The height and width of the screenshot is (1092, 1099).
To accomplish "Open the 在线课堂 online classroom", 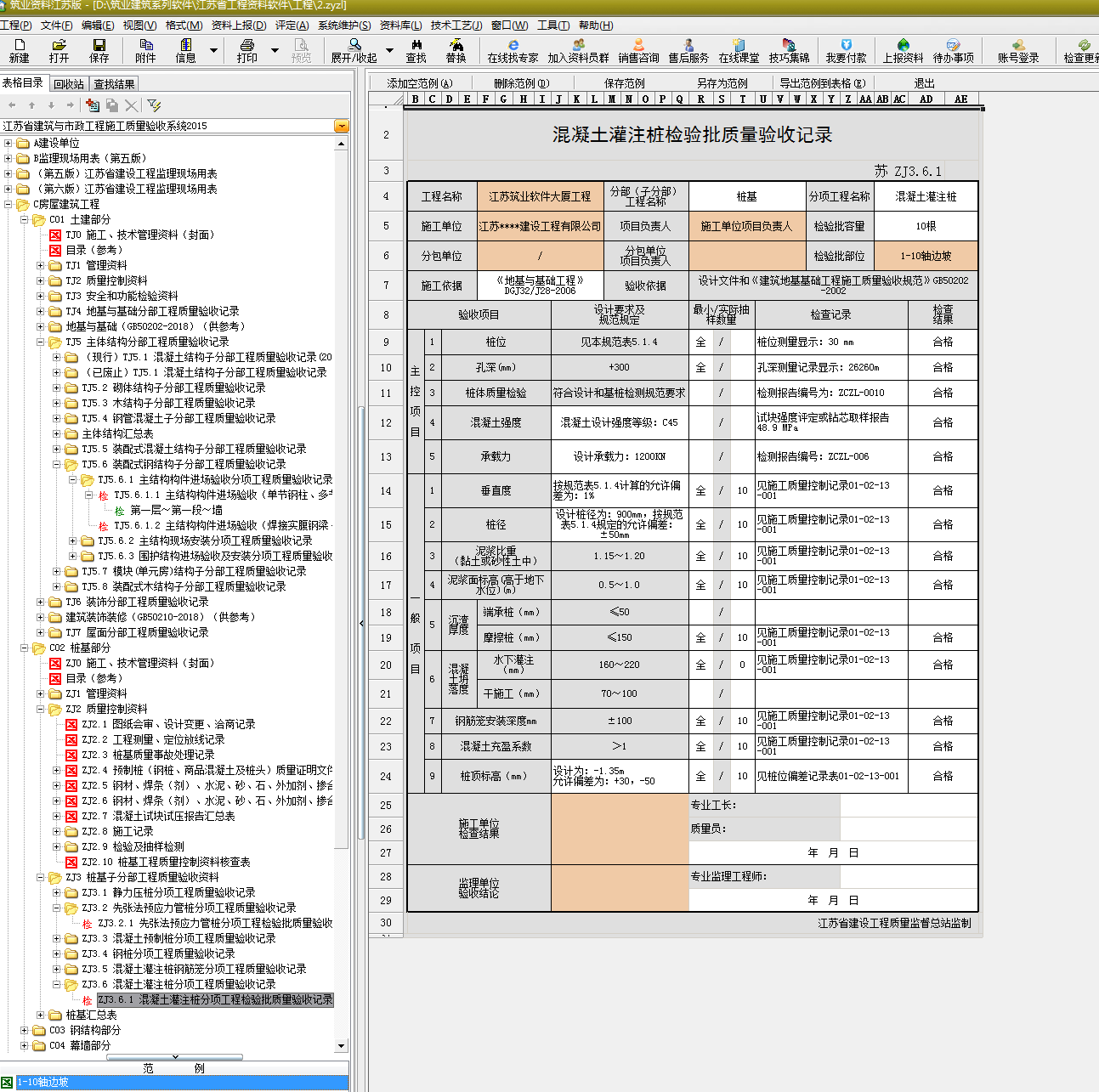I will point(739,50).
